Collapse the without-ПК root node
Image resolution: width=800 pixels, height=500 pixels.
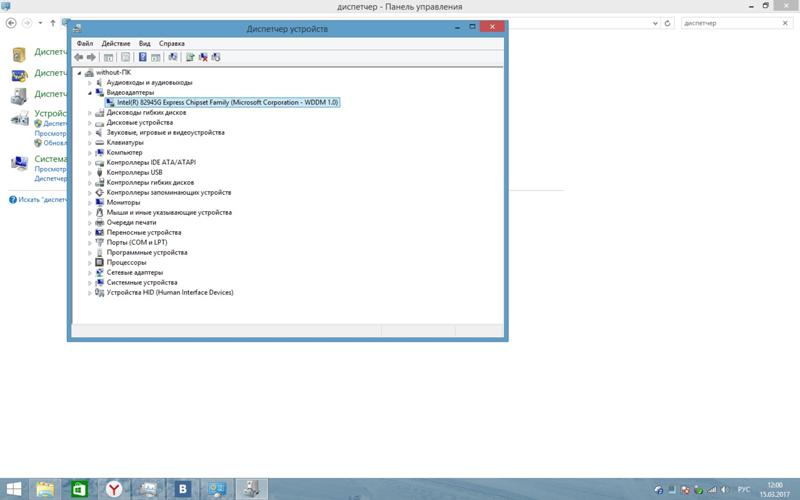(x=80, y=73)
